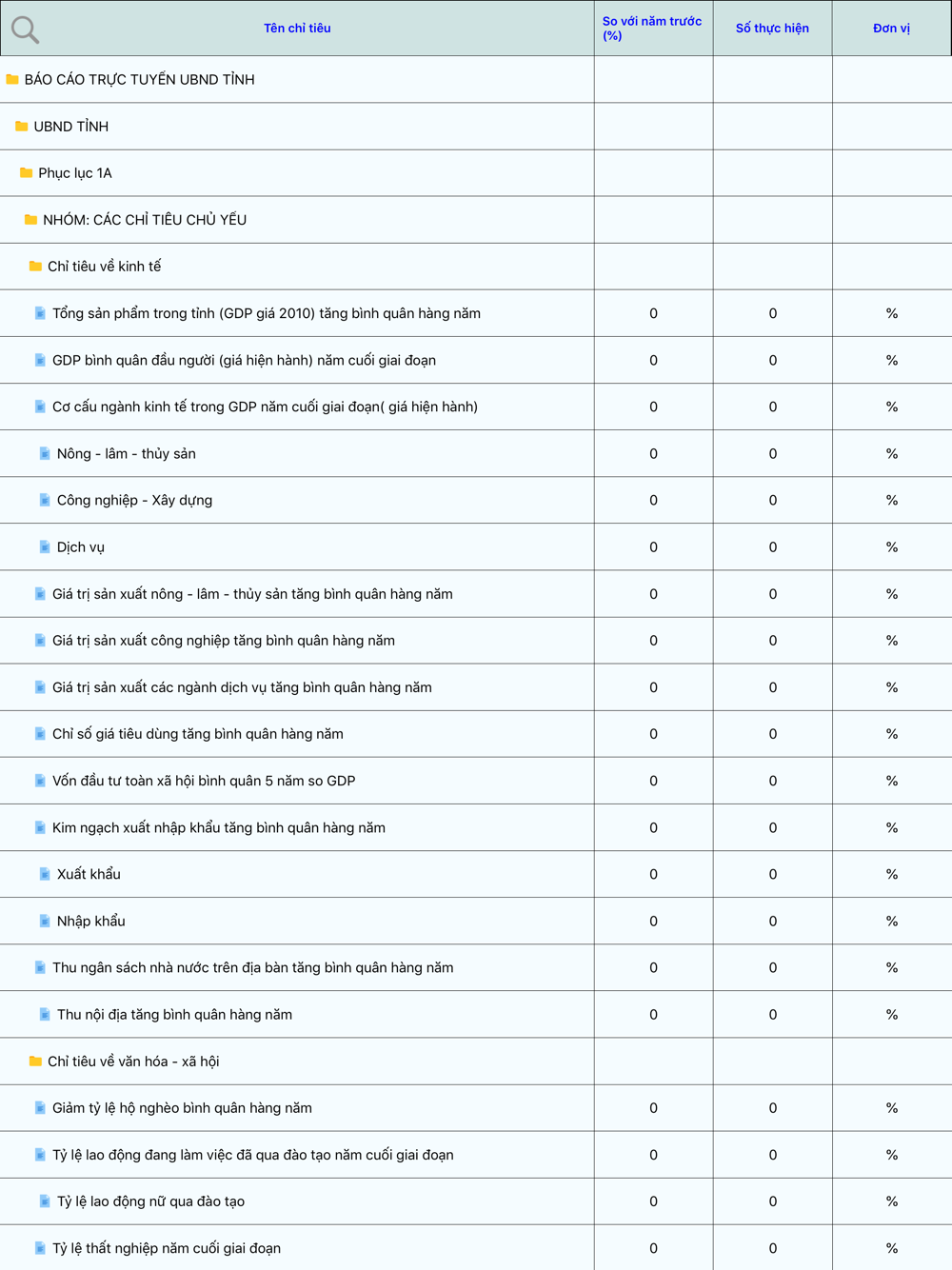Select Giảm tỷ lệ hộ nghèo bình quân hàng năm
Image resolution: width=952 pixels, height=1270 pixels.
click(182, 1108)
